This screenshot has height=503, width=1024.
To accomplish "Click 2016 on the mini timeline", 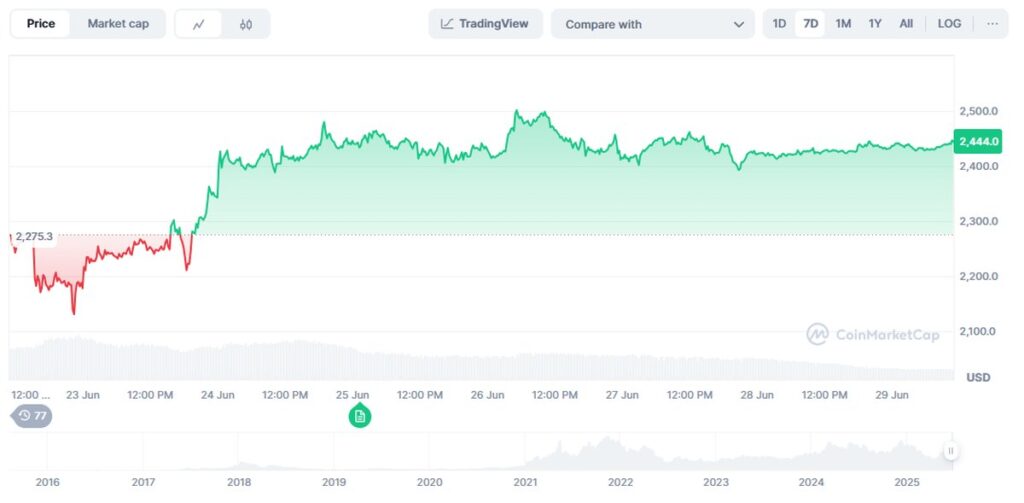I will (48, 482).
